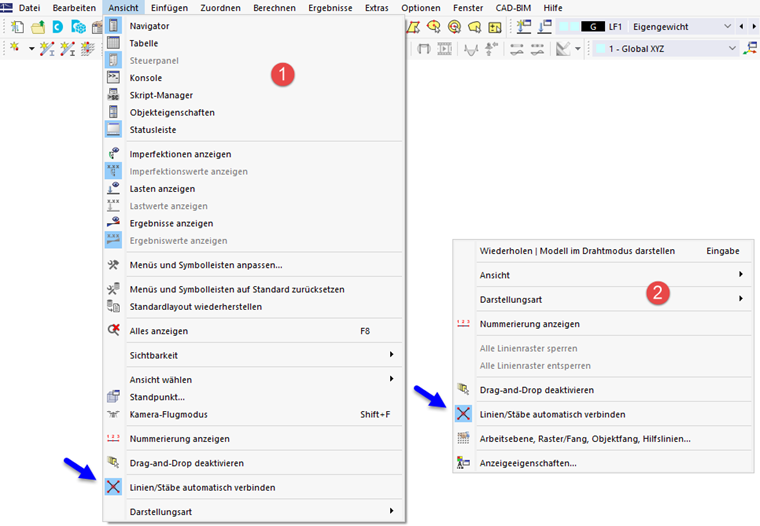
Task: Open dropdown arrow beside new node icon
Action: 32,48
